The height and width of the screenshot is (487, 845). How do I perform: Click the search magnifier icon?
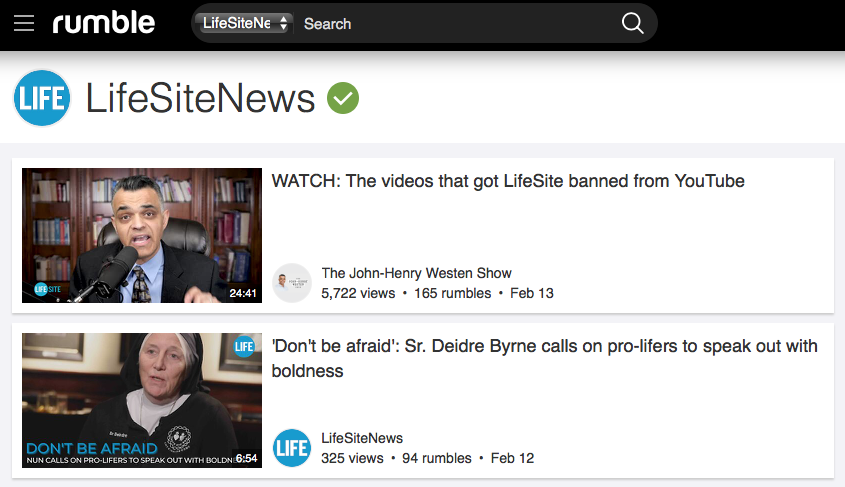[x=632, y=23]
